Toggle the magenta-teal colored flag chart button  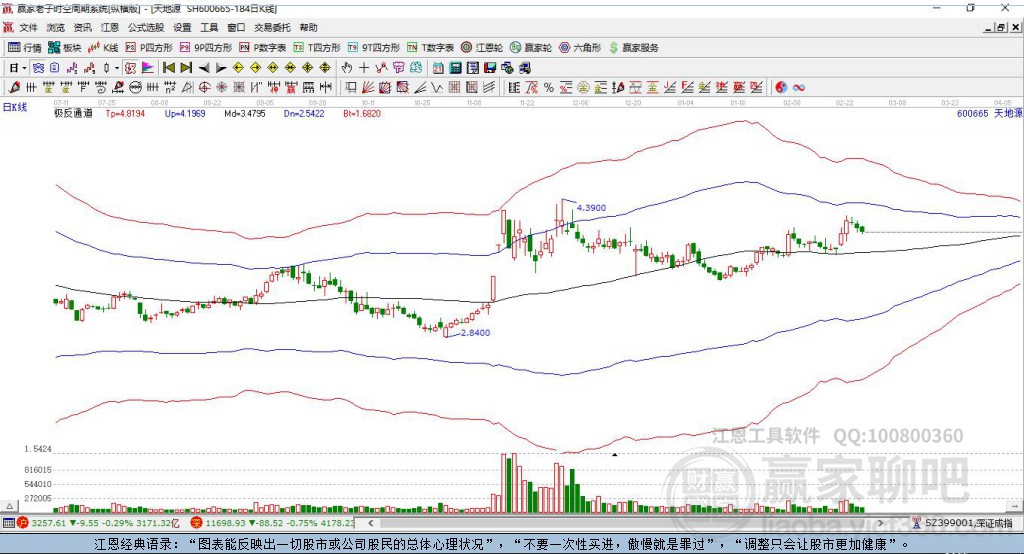(148, 68)
